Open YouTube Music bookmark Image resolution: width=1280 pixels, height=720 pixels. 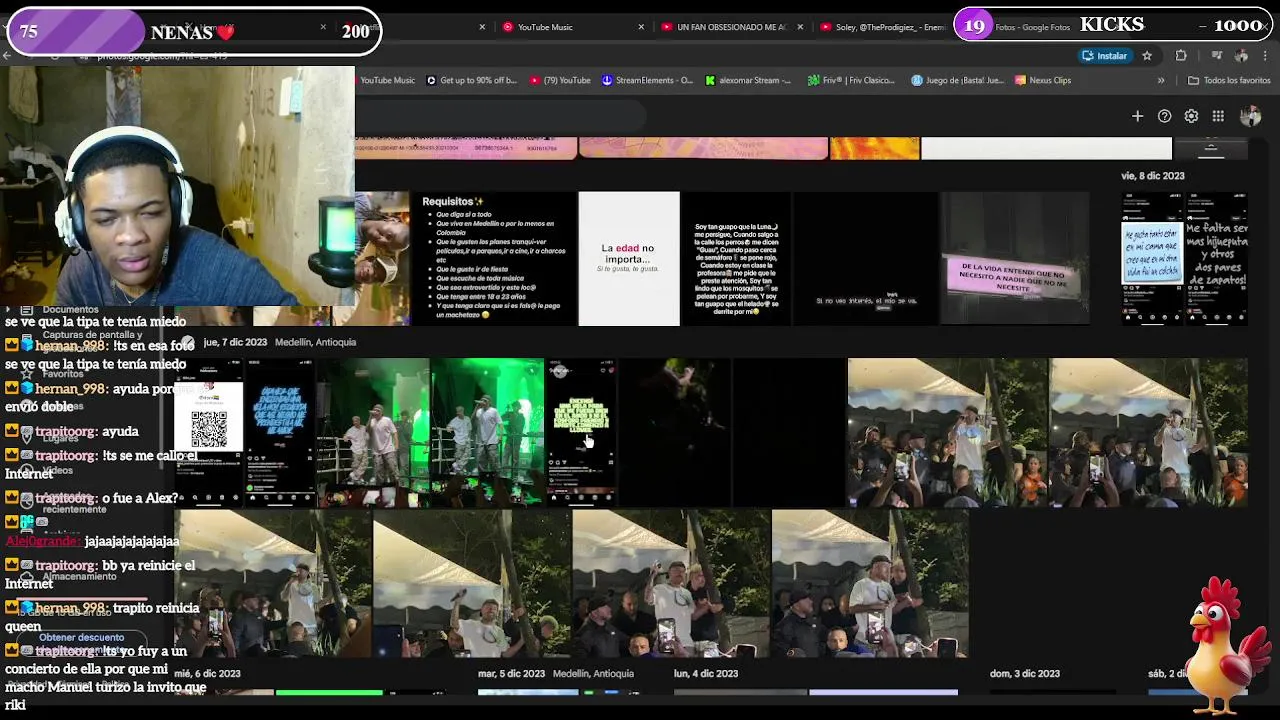(386, 80)
